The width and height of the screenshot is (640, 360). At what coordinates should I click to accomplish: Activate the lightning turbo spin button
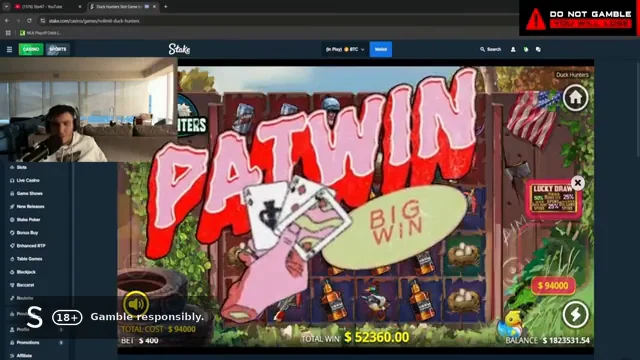(576, 314)
